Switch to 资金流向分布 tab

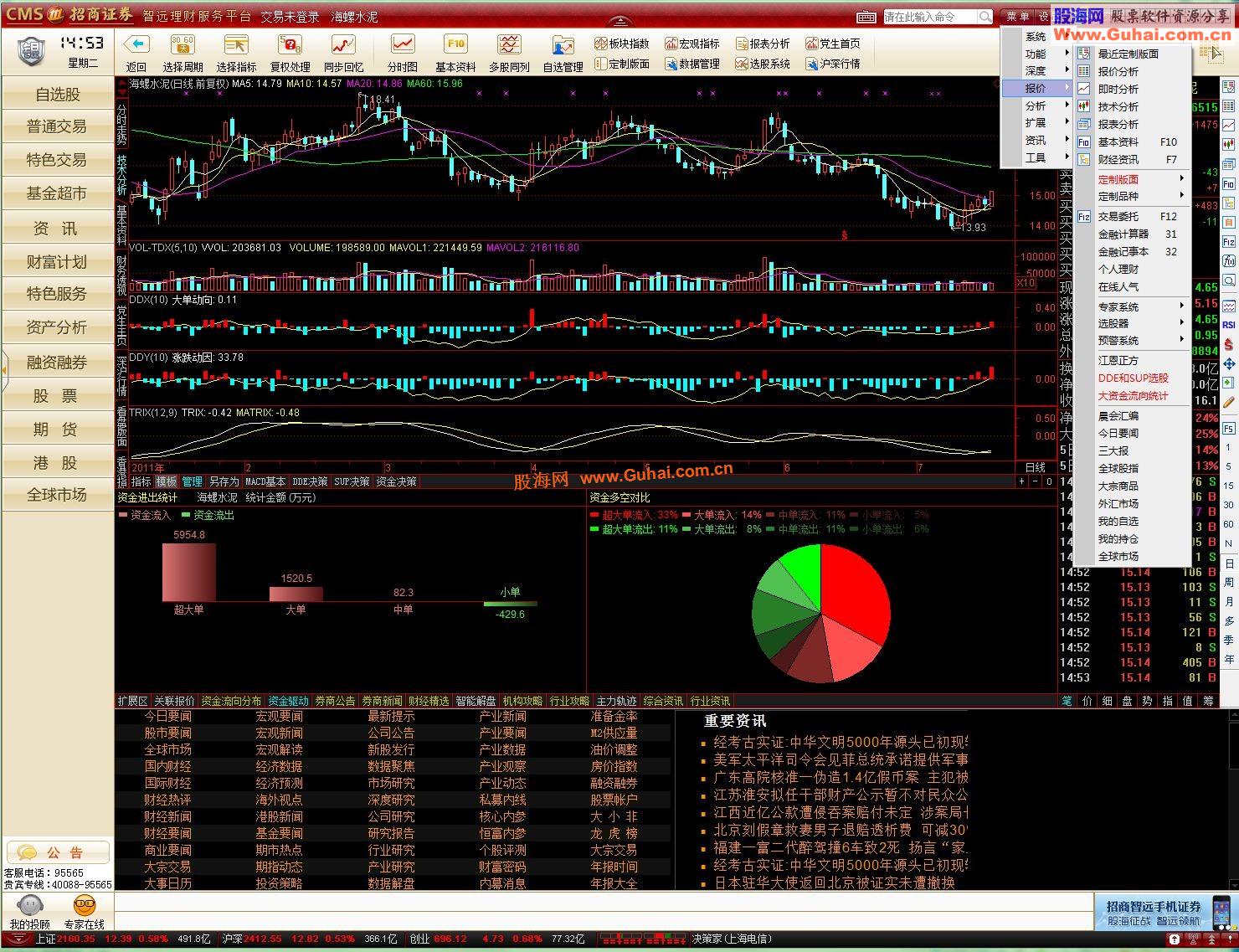pyautogui.click(x=231, y=701)
